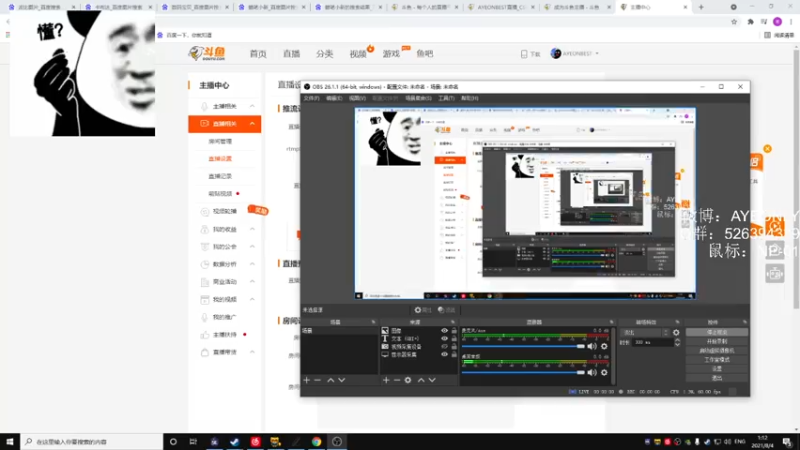This screenshot has height=450, width=800.
Task: Toggle the lock on the 文本 (GDI+) source
Action: click(x=454, y=338)
